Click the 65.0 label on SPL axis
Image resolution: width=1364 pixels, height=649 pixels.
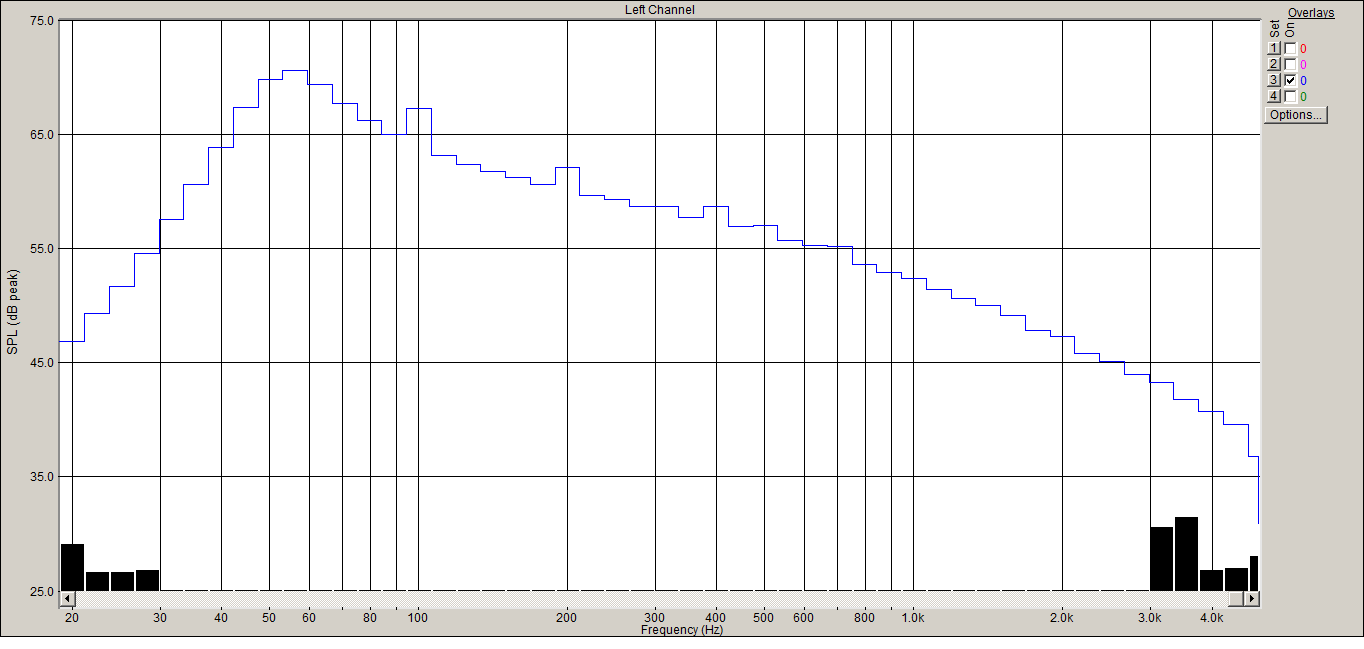click(43, 134)
